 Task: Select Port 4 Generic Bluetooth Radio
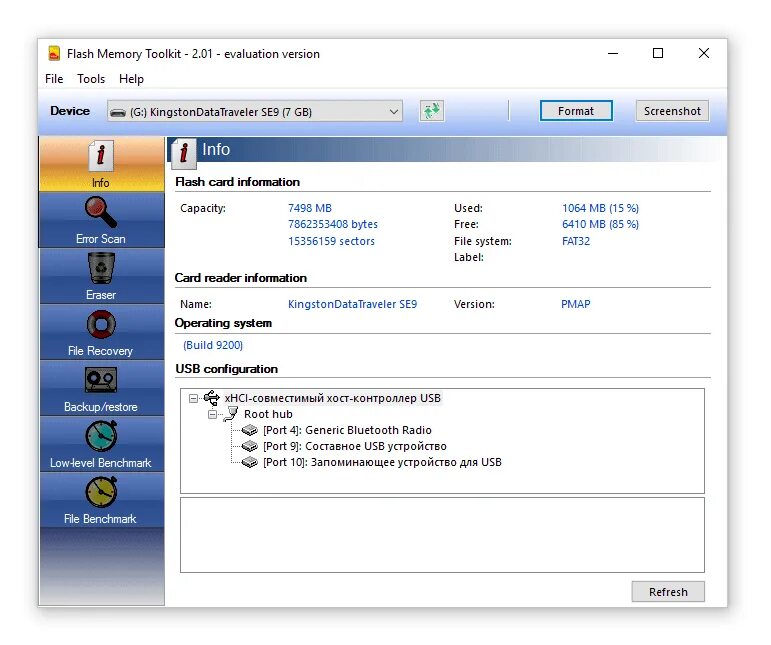347,430
